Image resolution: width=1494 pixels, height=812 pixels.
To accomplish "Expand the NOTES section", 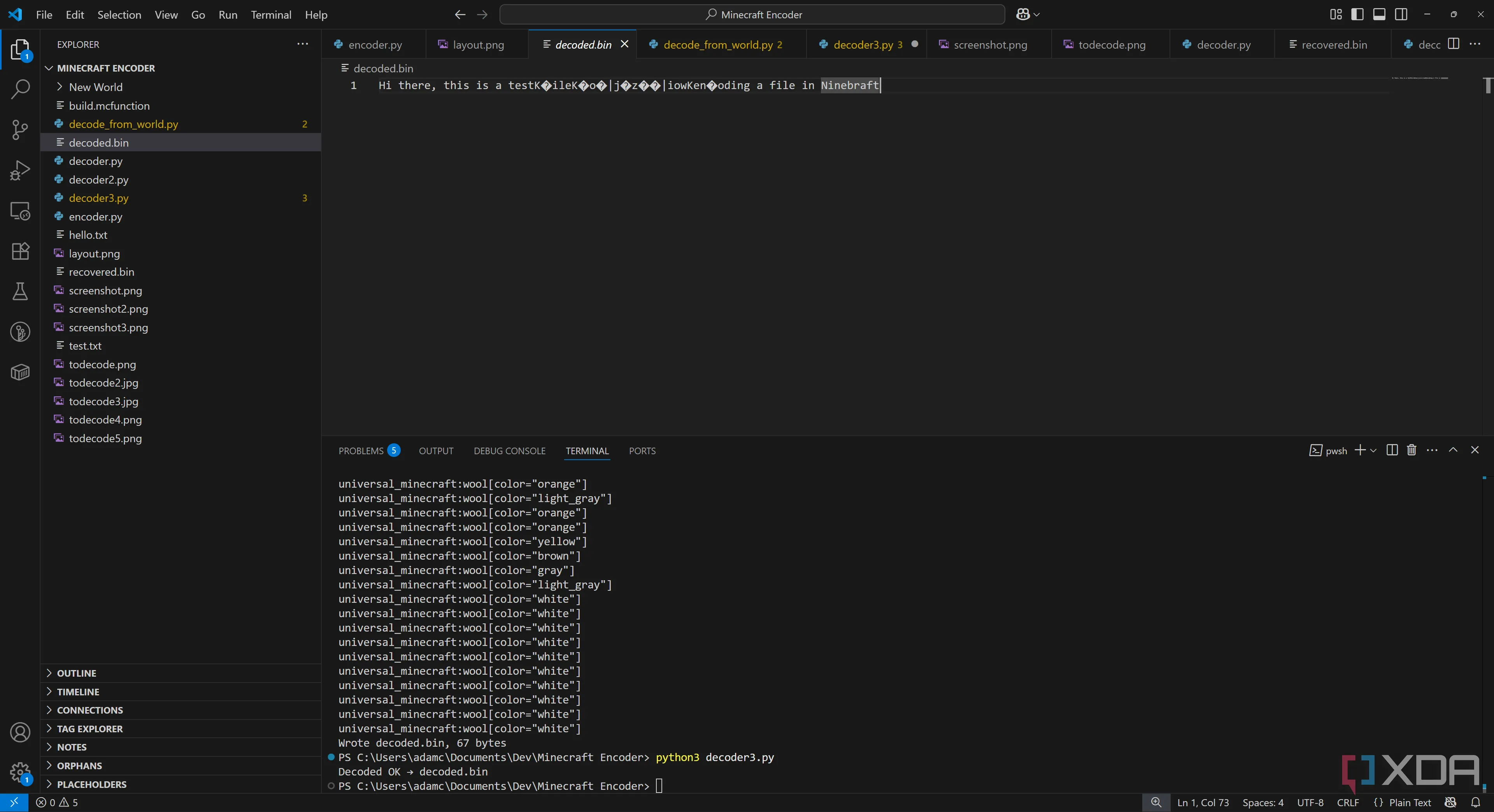I will click(181, 747).
